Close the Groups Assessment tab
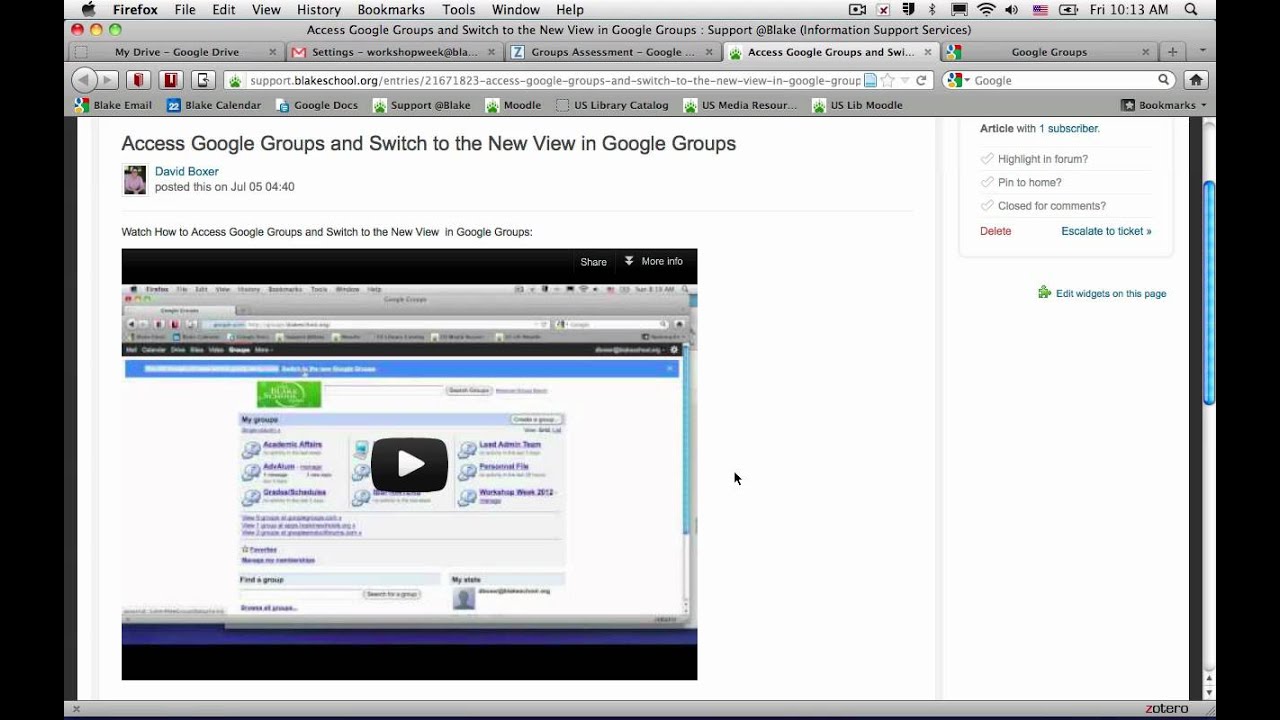1280x720 pixels. coord(709,52)
